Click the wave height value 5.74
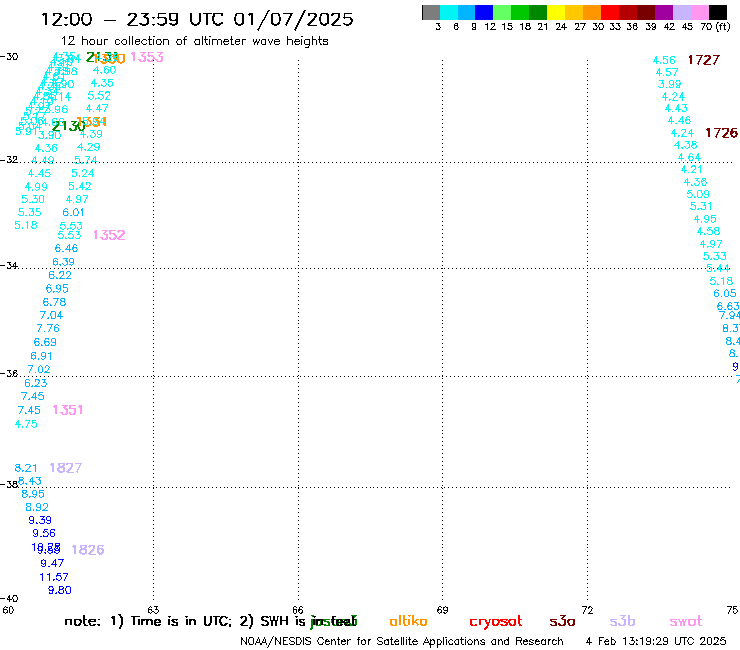Viewport: 740px width, 650px height. click(x=86, y=160)
